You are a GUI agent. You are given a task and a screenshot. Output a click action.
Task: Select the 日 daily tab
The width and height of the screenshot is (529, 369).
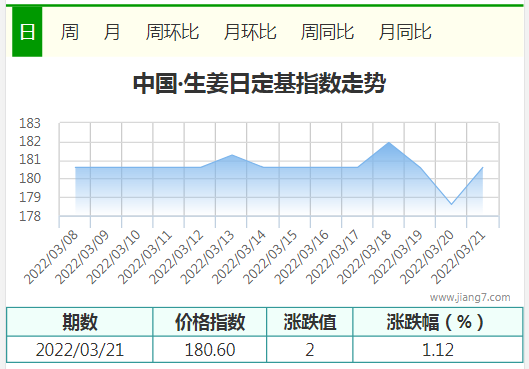[27, 32]
